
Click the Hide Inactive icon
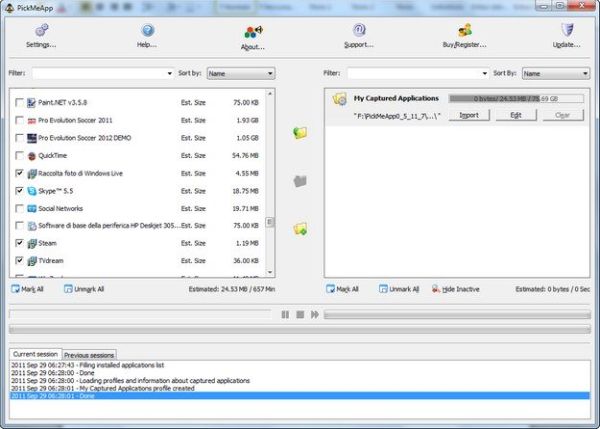435,289
